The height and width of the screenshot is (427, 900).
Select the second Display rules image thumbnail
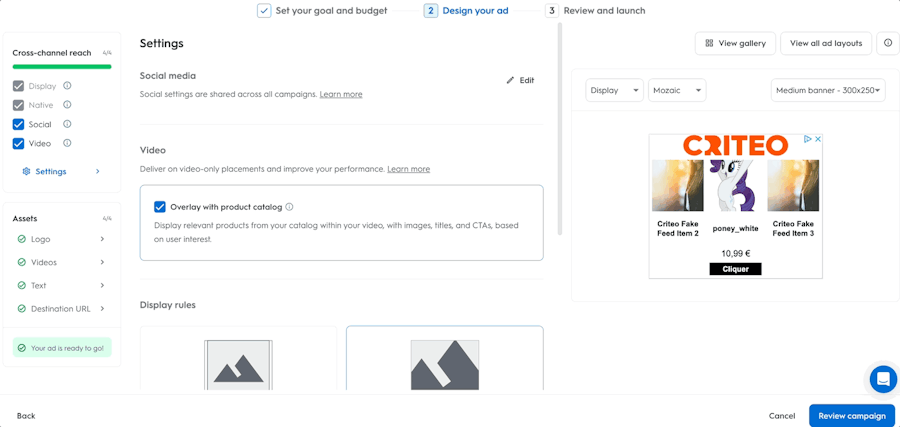tap(444, 359)
